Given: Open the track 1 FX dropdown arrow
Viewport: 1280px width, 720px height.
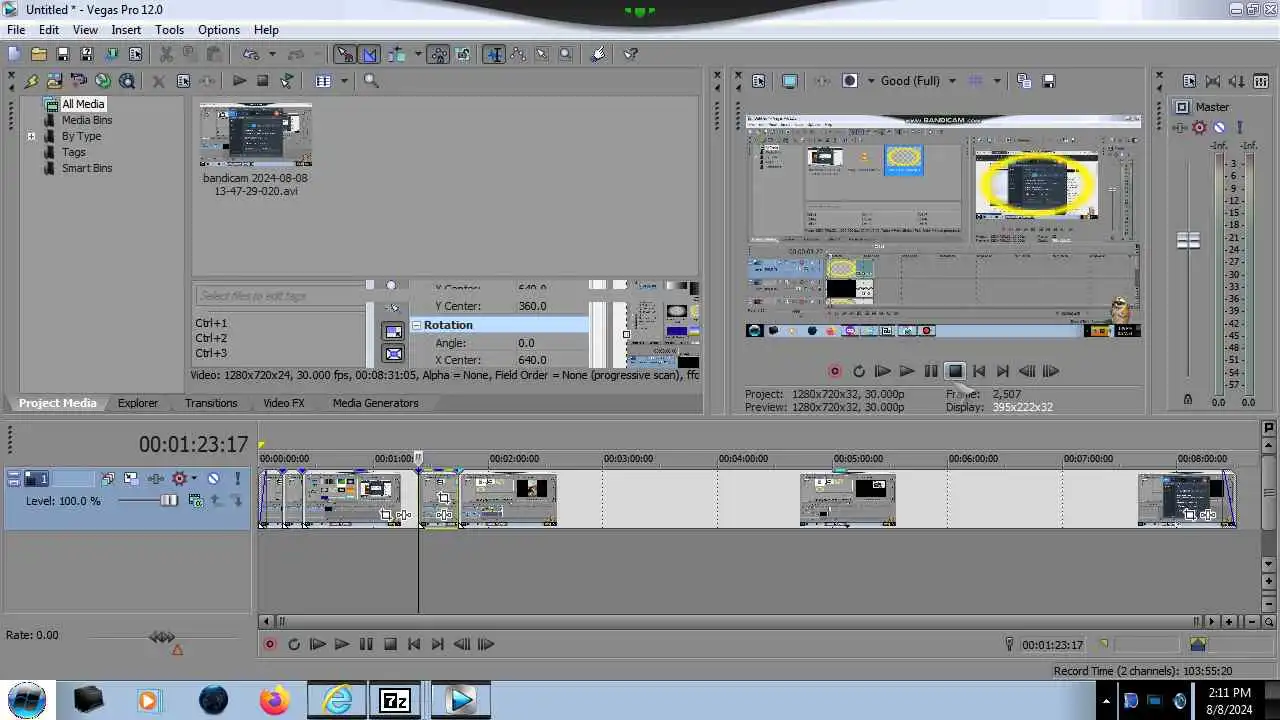Looking at the screenshot, I should (x=194, y=478).
